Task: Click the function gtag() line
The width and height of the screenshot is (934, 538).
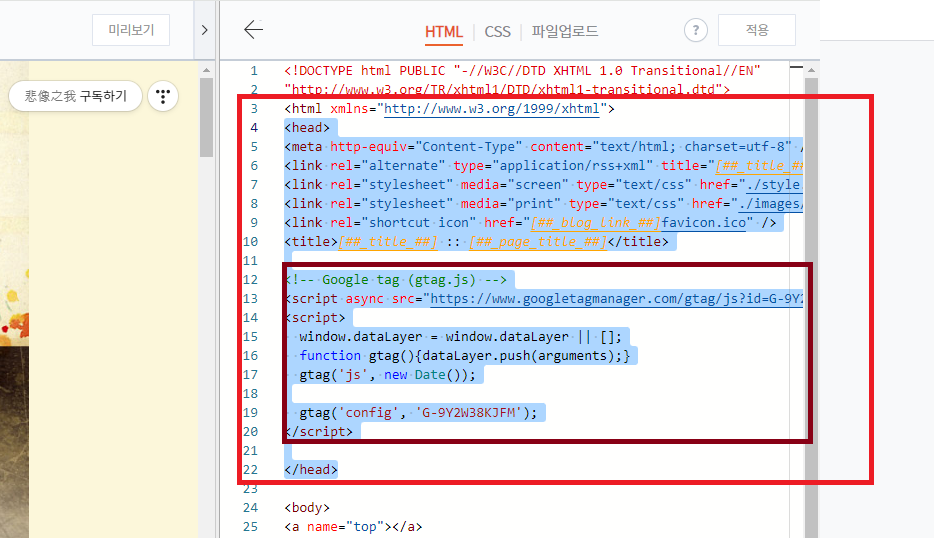Action: pyautogui.click(x=465, y=356)
